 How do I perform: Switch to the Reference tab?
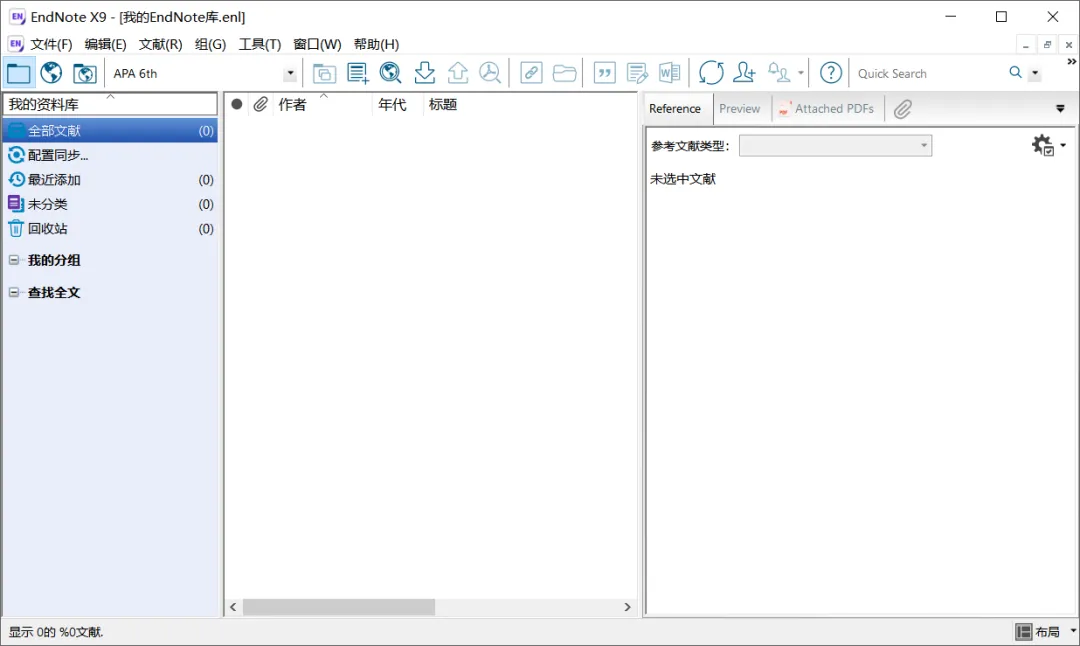click(674, 109)
